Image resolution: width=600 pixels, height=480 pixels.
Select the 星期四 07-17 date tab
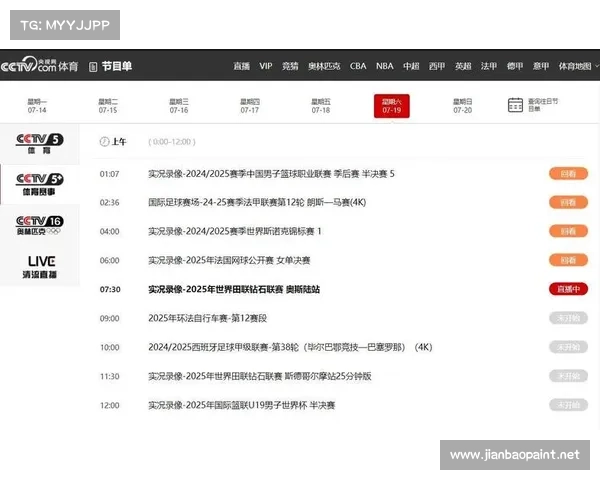(250, 106)
